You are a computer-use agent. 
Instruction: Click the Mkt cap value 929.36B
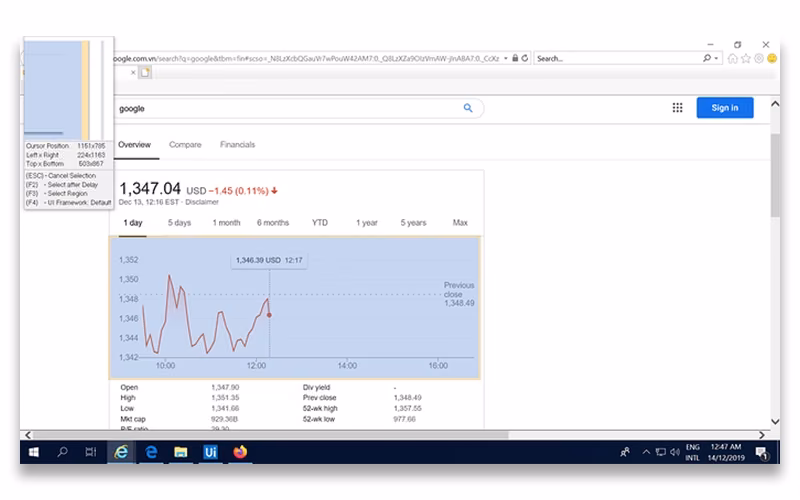[224, 419]
